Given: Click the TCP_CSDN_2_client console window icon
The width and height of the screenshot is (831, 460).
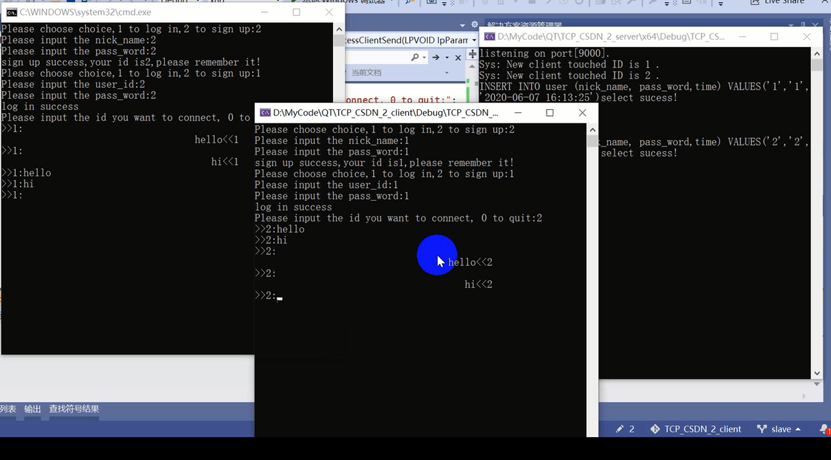Looking at the screenshot, I should click(265, 113).
